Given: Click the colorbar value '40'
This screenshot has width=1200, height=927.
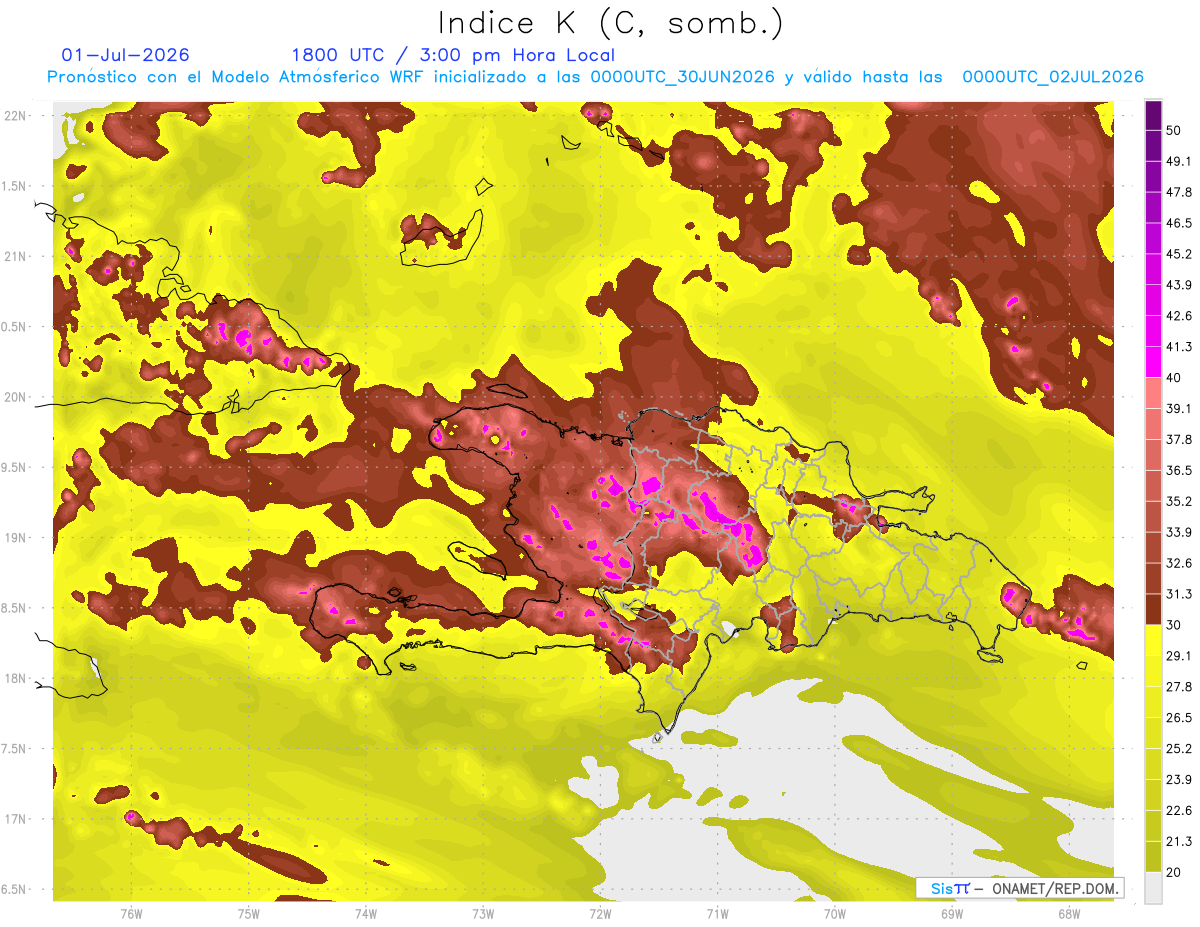Looking at the screenshot, I should (1174, 378).
